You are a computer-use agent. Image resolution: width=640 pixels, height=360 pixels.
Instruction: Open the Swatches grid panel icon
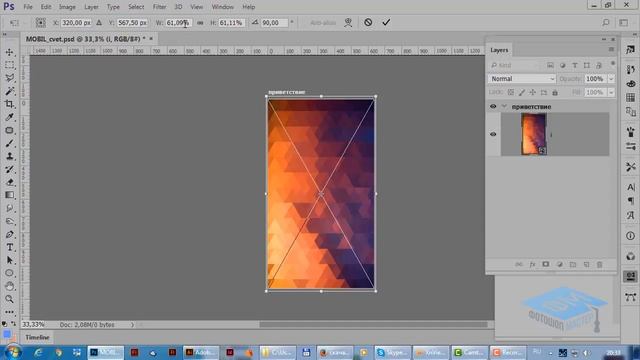(631, 98)
